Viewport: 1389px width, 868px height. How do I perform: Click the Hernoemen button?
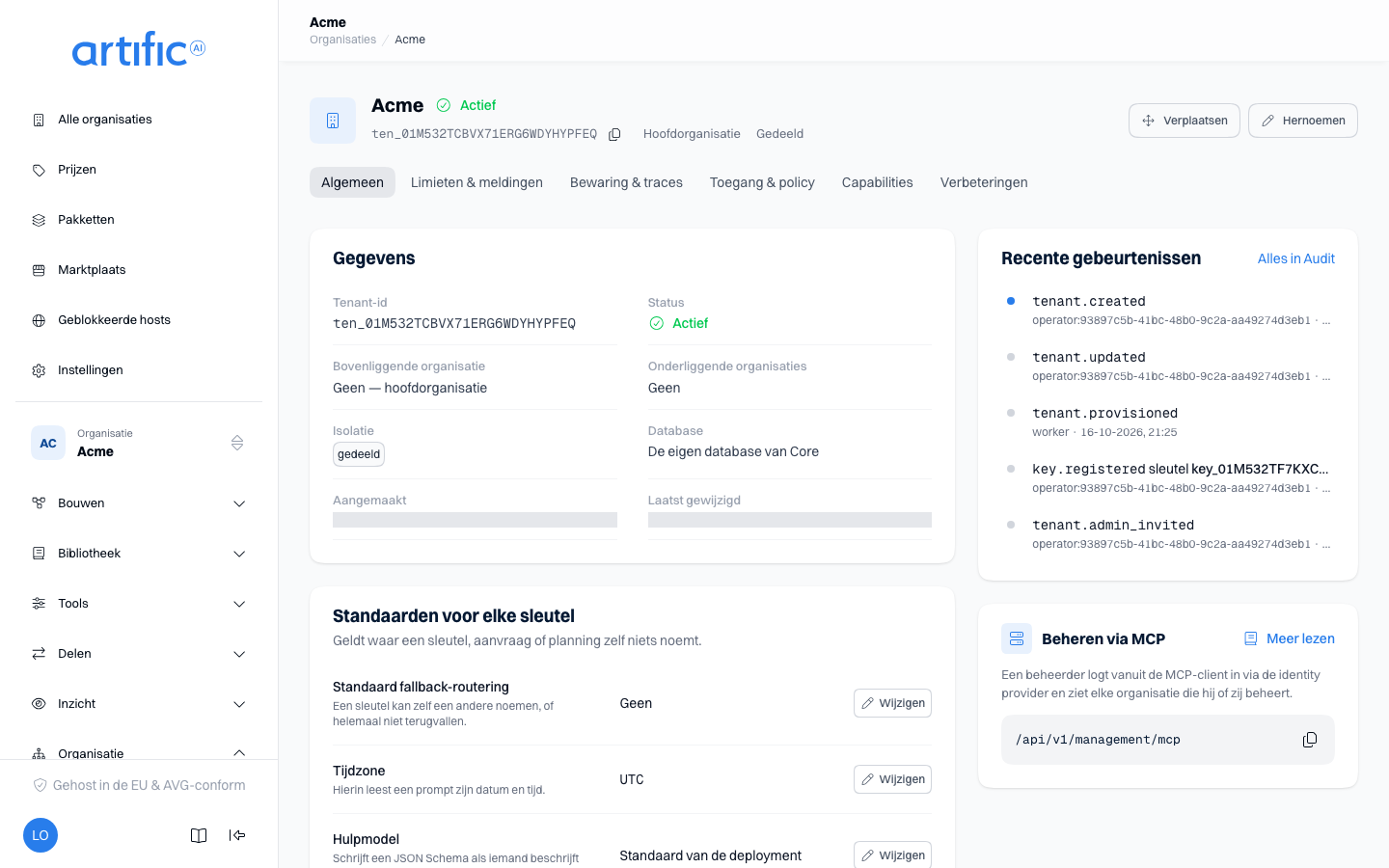(1303, 121)
